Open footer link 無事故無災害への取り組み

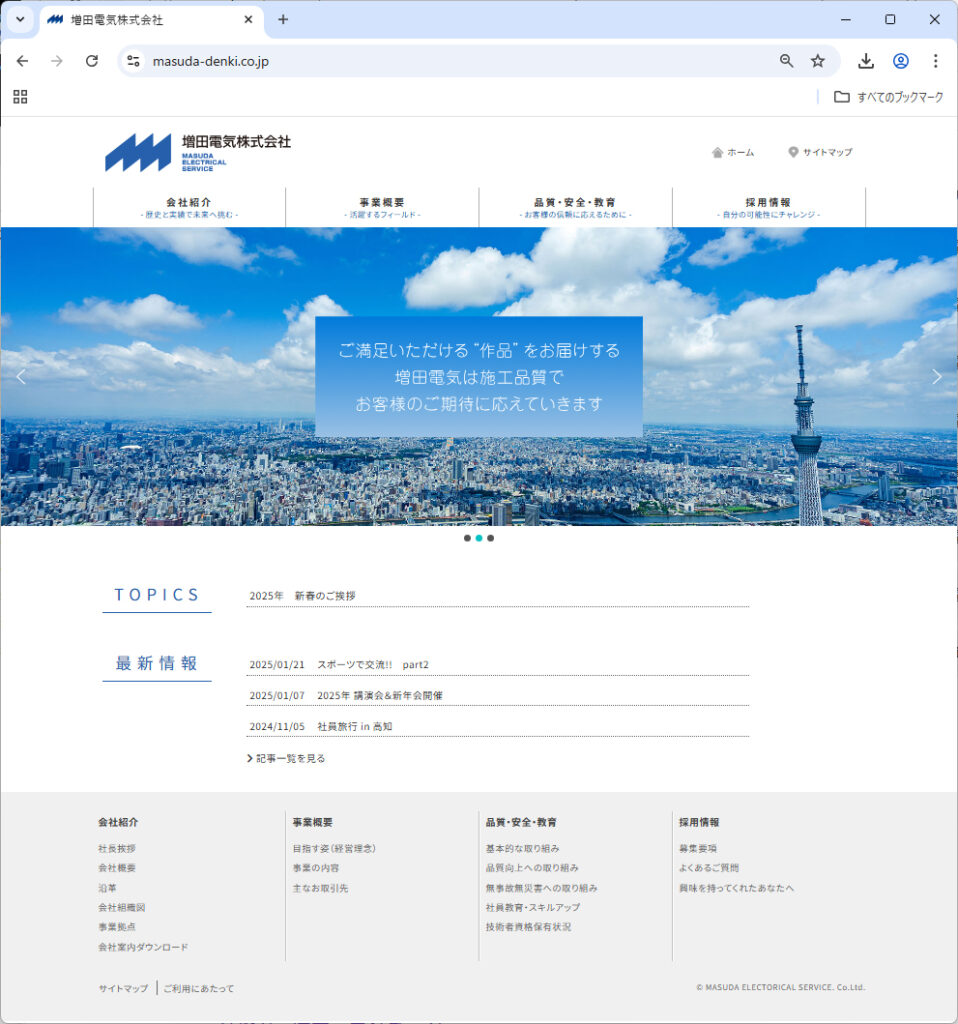[541, 888]
